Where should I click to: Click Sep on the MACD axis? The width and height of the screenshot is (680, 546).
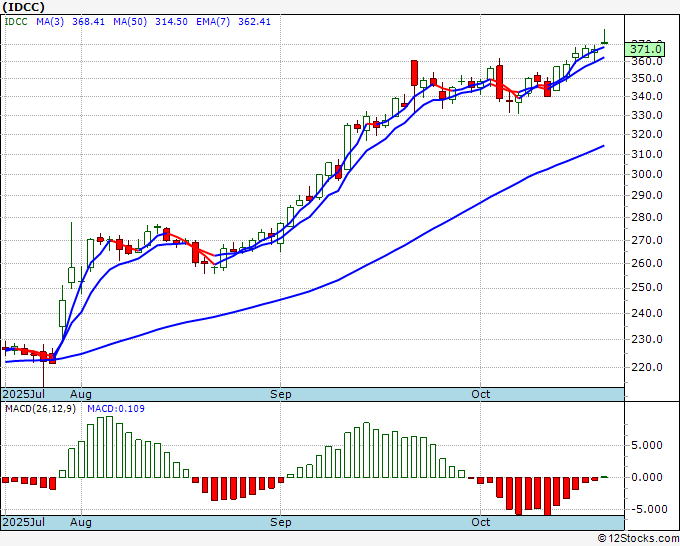[281, 522]
